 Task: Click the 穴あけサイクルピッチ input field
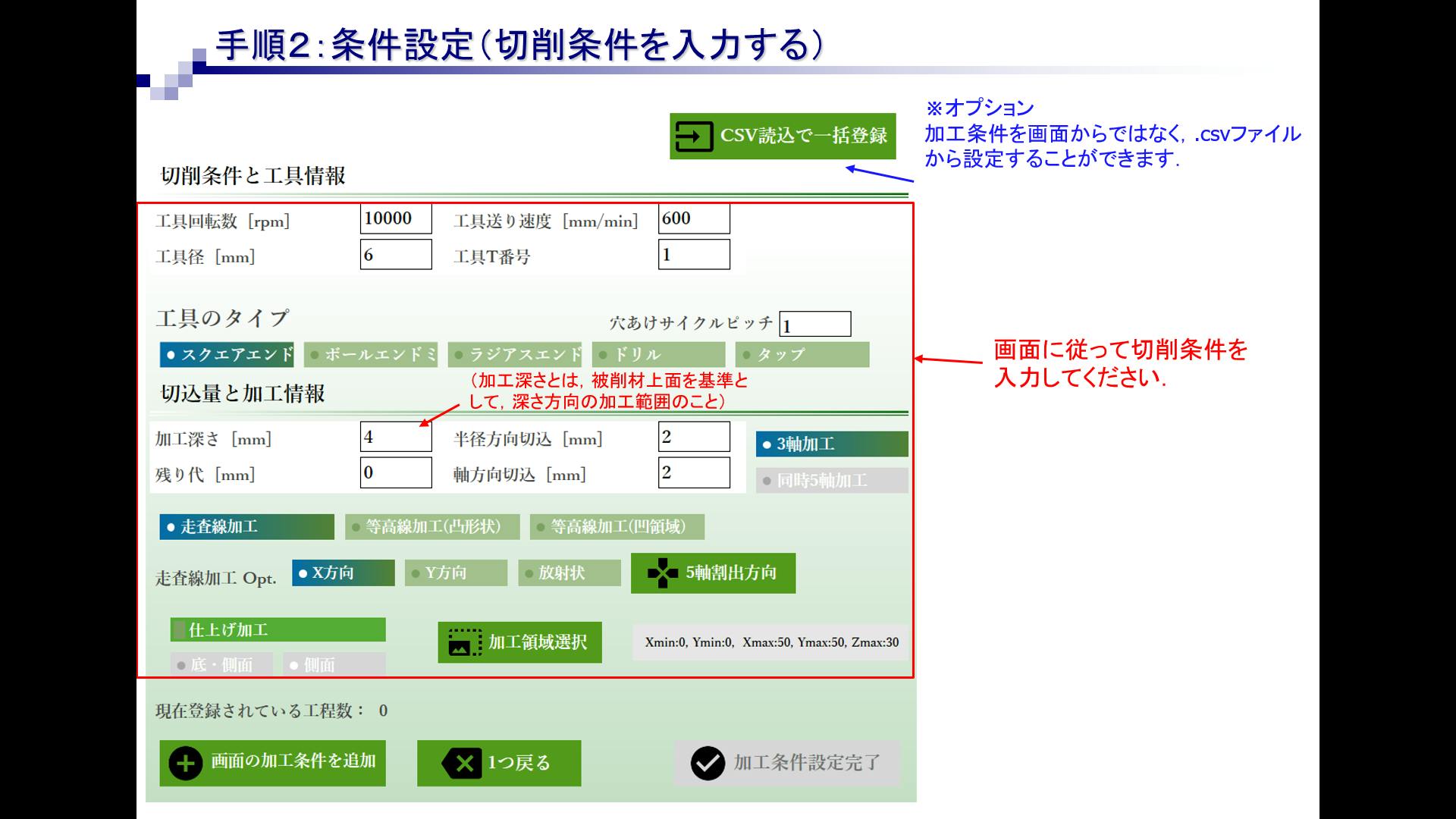pos(815,325)
